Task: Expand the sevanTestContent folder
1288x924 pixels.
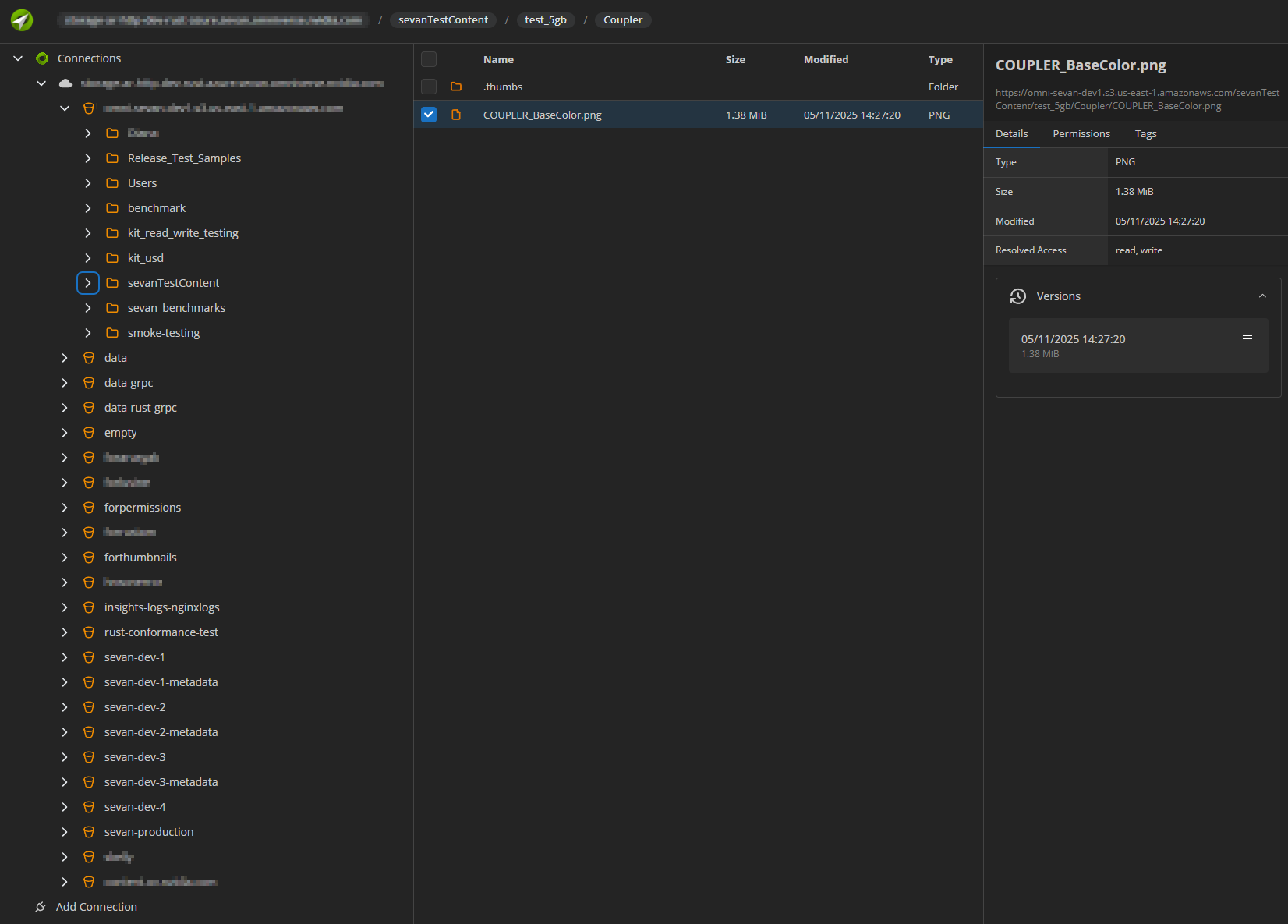Action: click(88, 283)
